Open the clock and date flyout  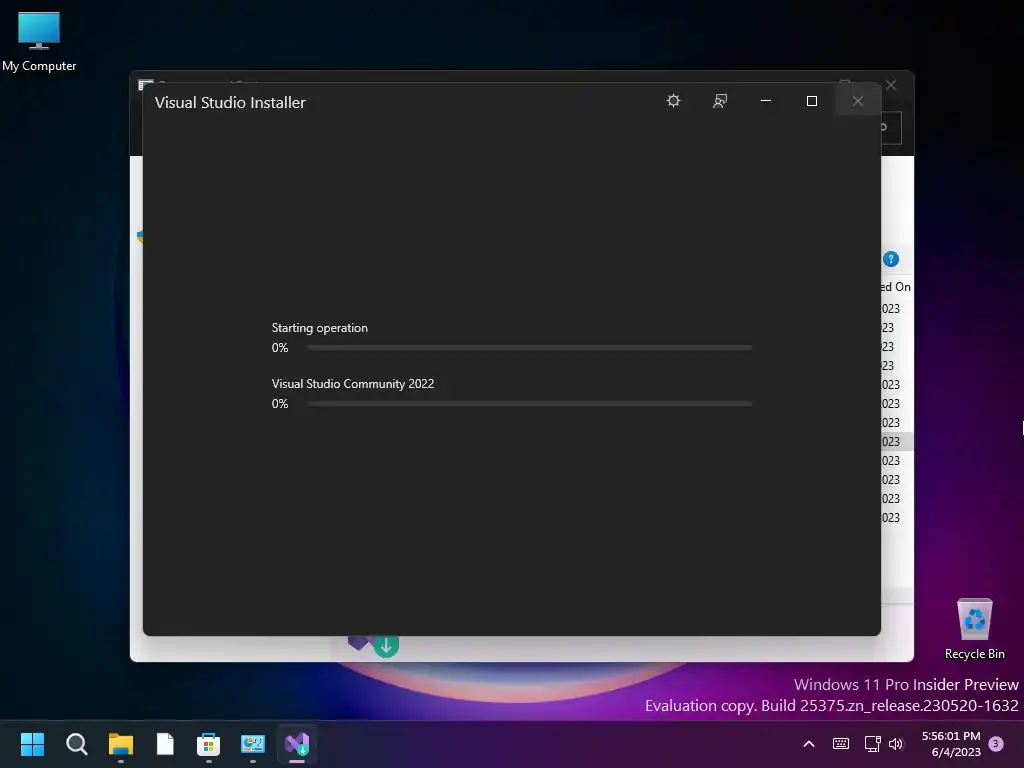pyautogui.click(x=951, y=744)
